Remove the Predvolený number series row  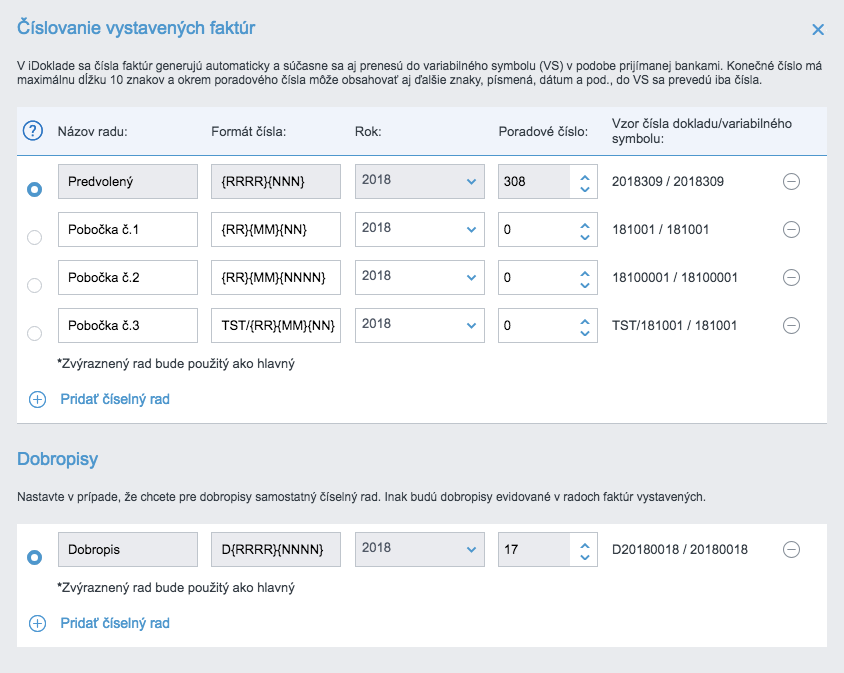click(791, 181)
